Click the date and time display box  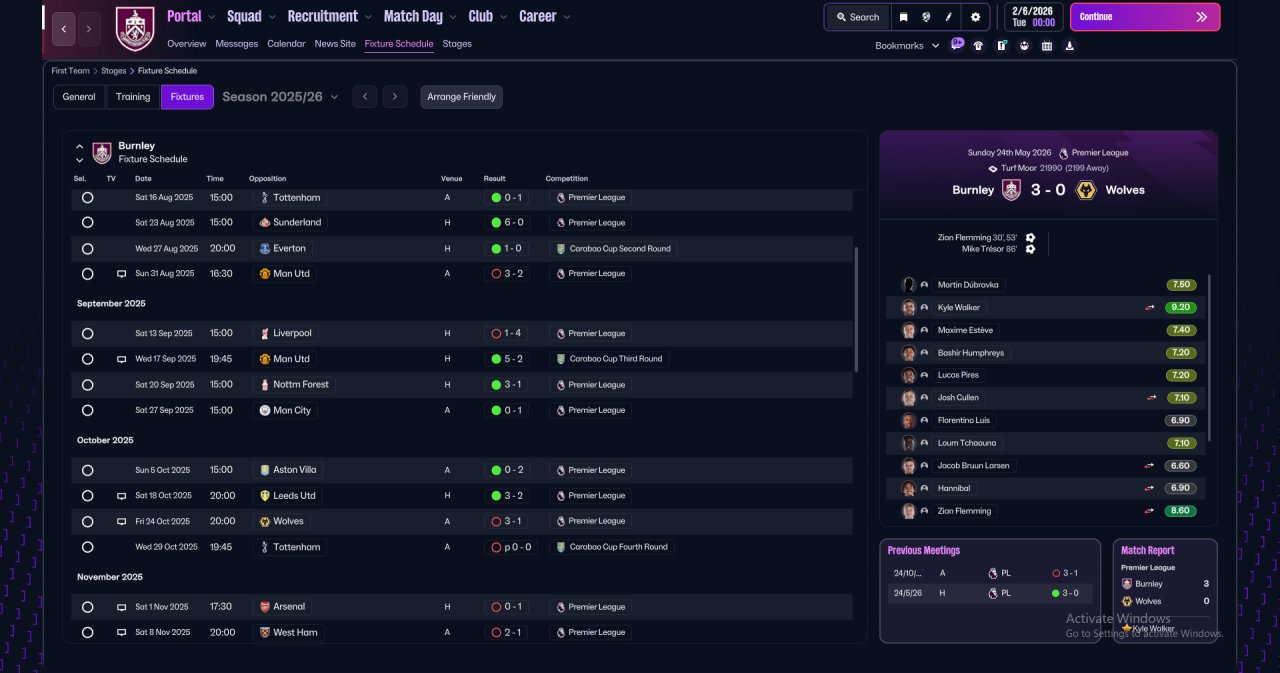point(1034,17)
